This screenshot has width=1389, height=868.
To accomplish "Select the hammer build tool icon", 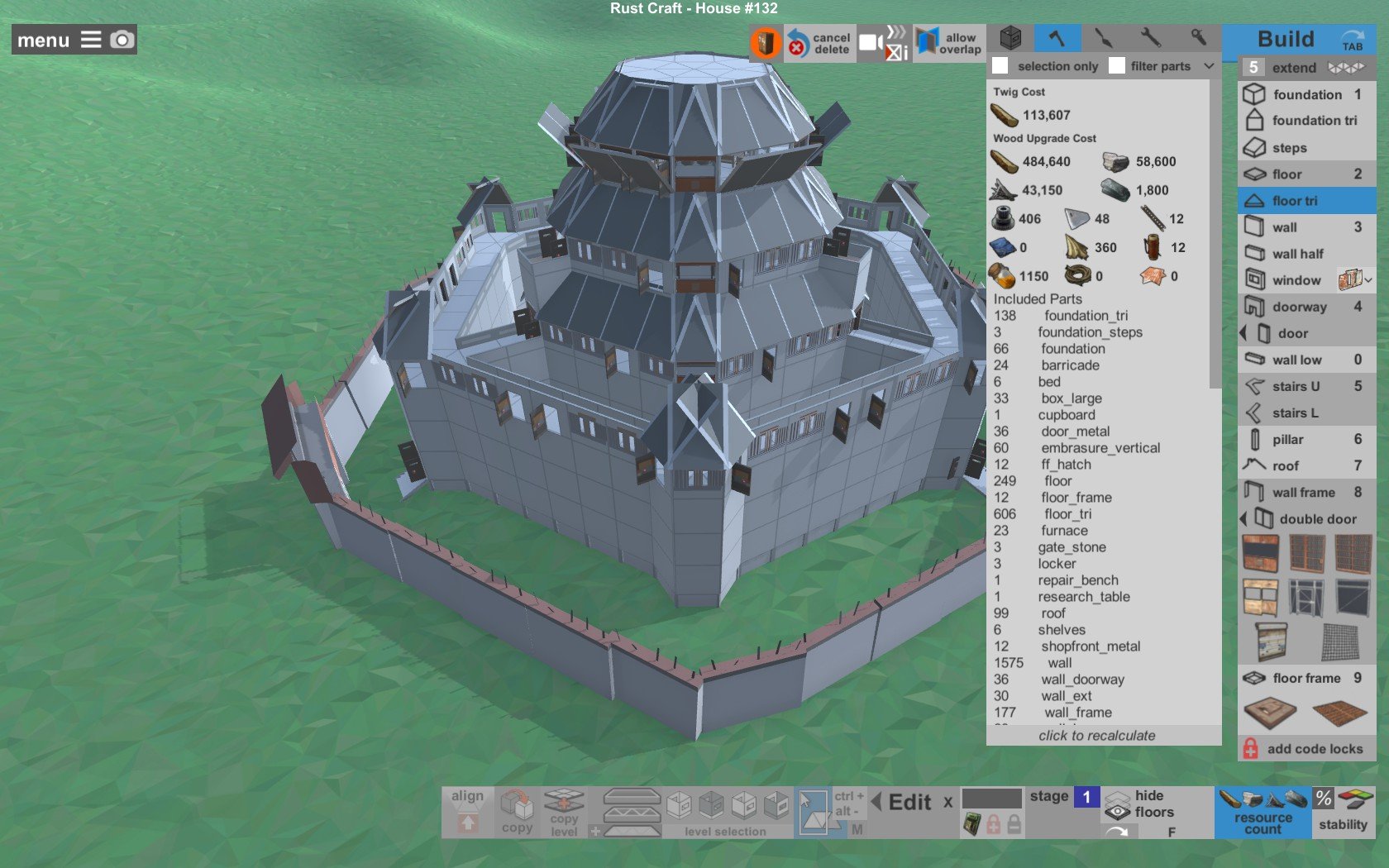I will pyautogui.click(x=1057, y=39).
